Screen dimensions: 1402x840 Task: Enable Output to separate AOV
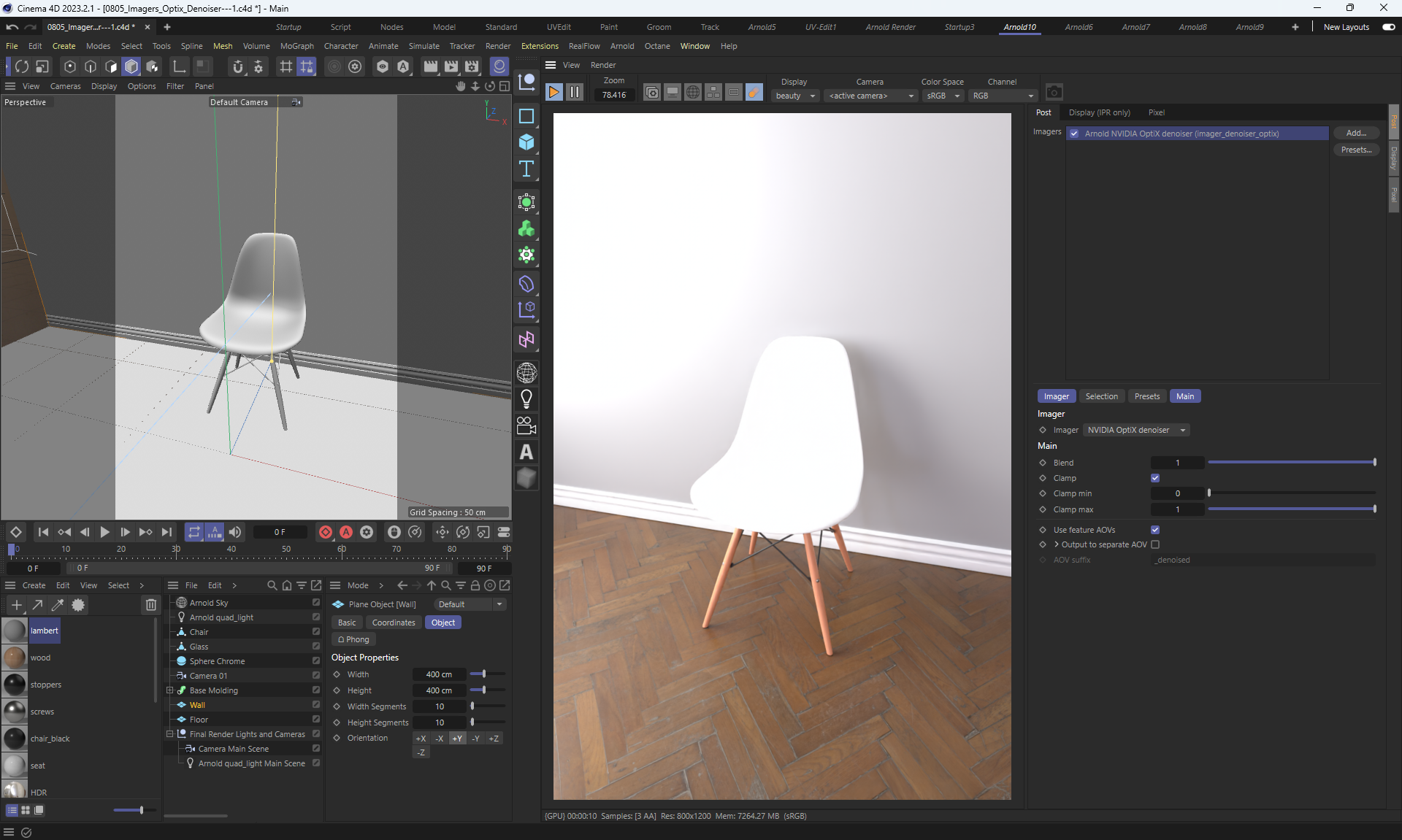[x=1154, y=544]
